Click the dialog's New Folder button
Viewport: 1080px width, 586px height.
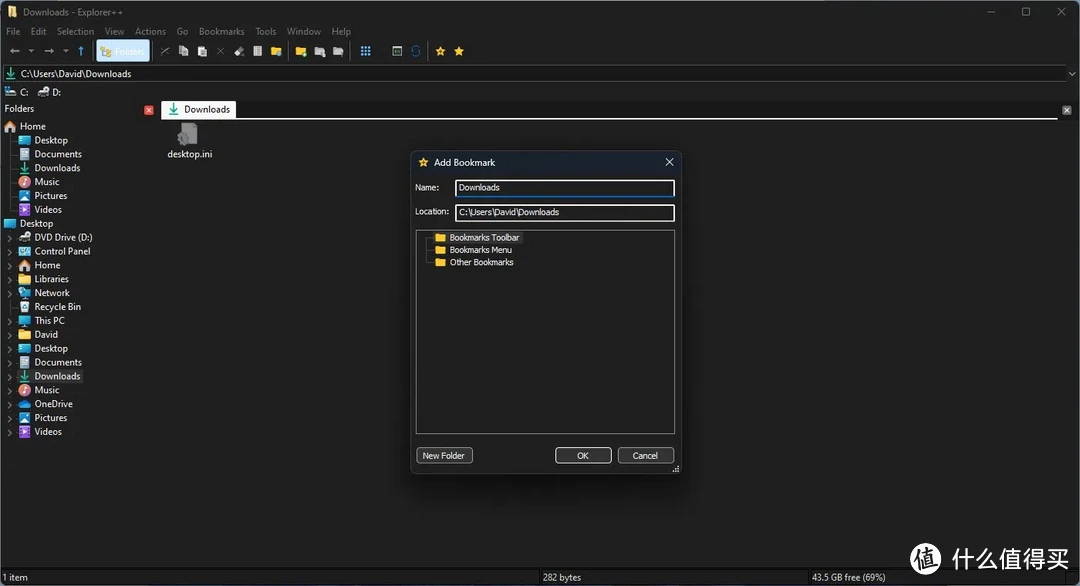(x=443, y=455)
